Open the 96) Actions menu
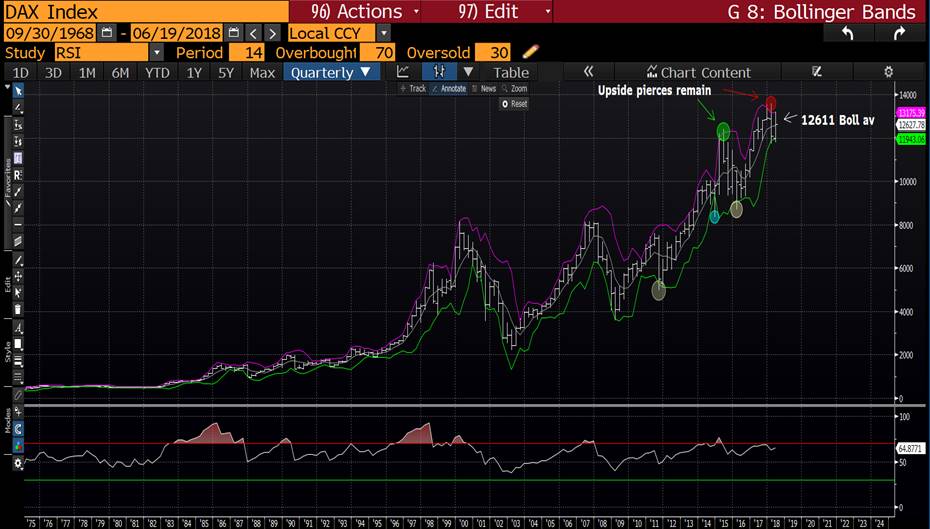The image size is (930, 529). click(355, 11)
